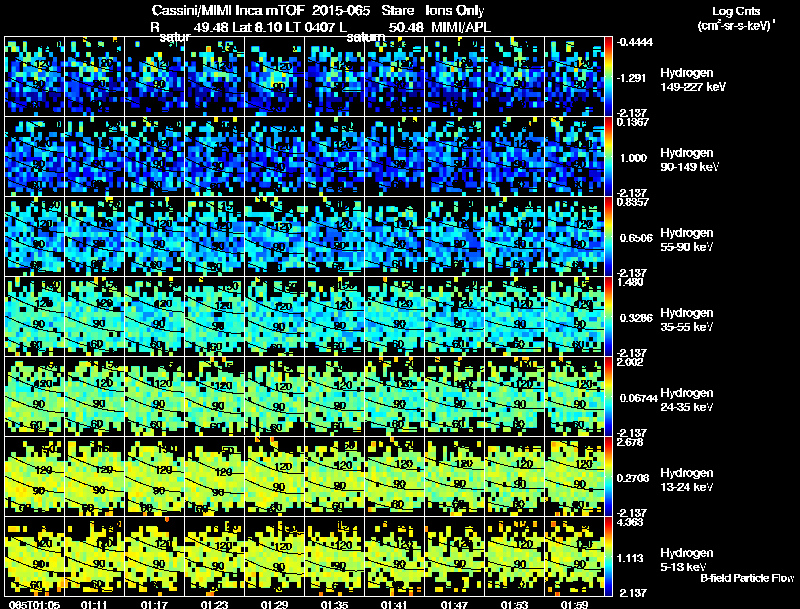
Task: Click the "Hydrogen 5-13 keV" row label
Action: 687,560
